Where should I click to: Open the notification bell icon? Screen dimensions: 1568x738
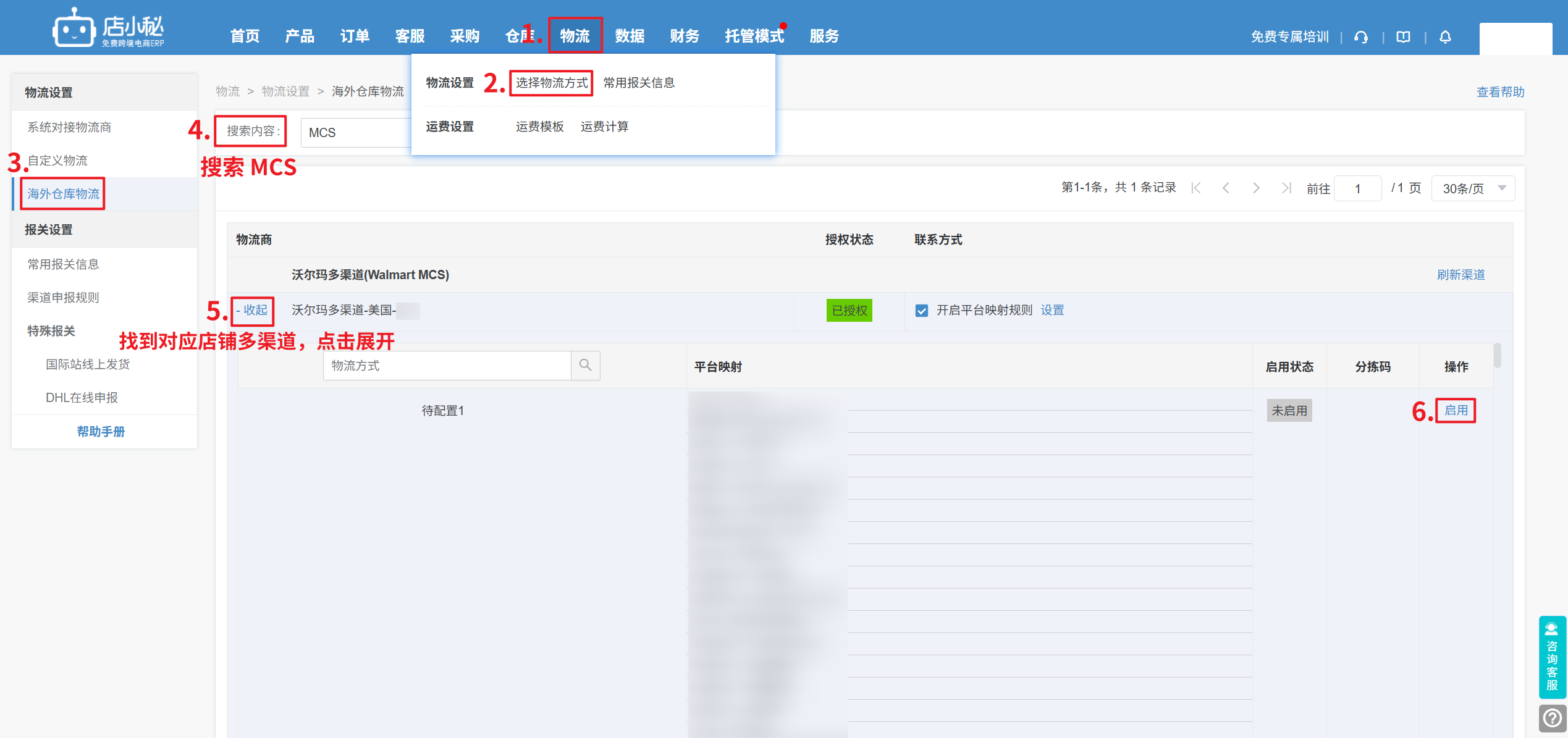coord(1445,37)
